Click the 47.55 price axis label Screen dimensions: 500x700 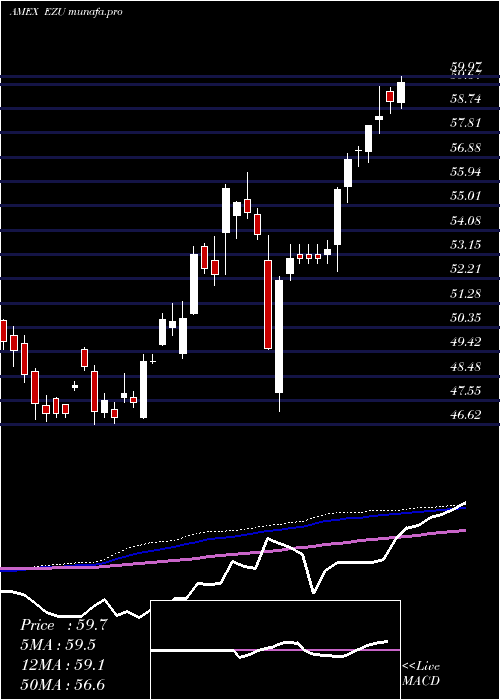[466, 391]
